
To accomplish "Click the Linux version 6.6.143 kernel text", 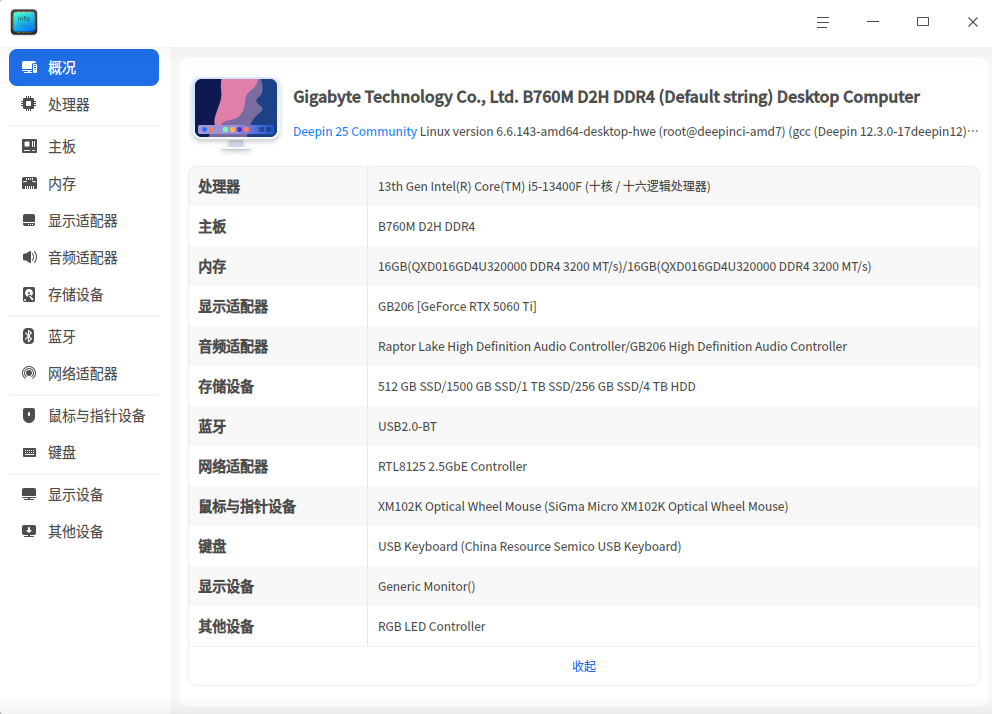I will [699, 132].
